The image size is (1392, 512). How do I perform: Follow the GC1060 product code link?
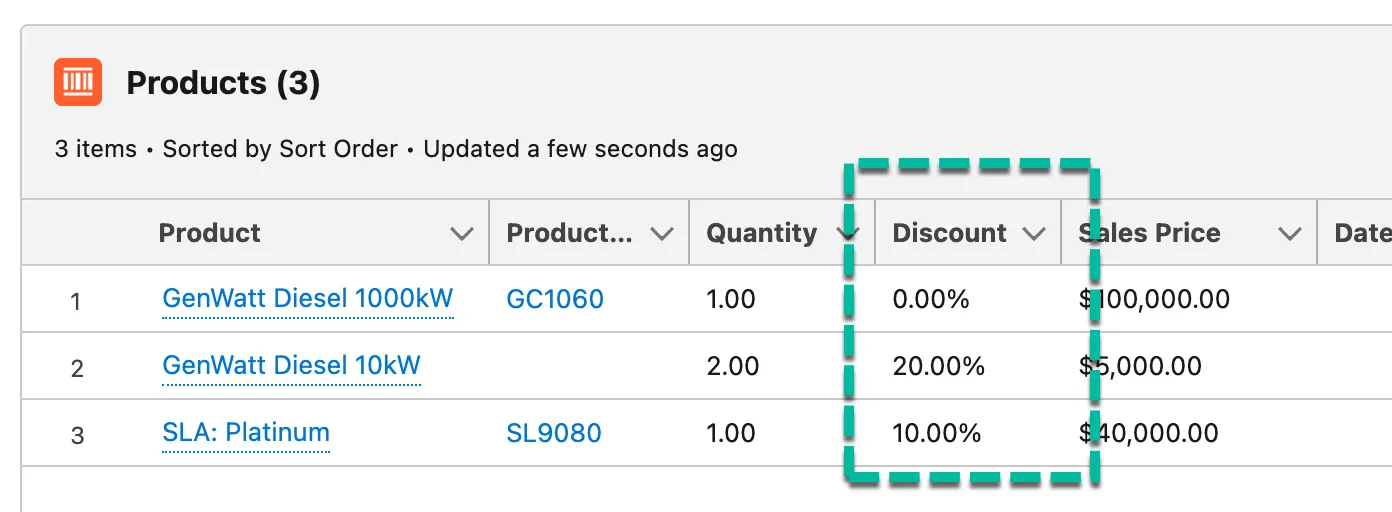[x=555, y=299]
